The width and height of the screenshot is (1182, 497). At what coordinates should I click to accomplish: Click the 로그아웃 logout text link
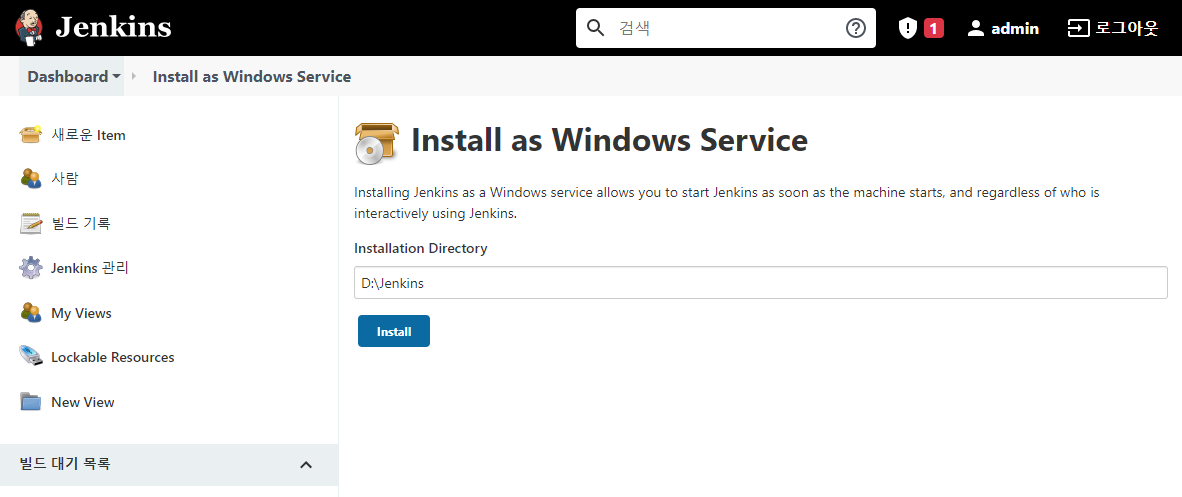pos(1126,29)
